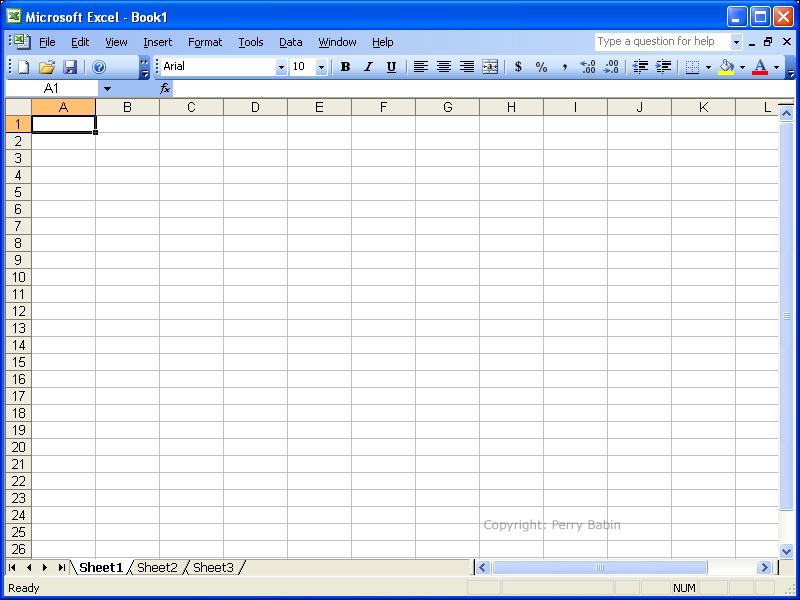
Task: Switch to the Sheet2 tab
Action: point(157,567)
